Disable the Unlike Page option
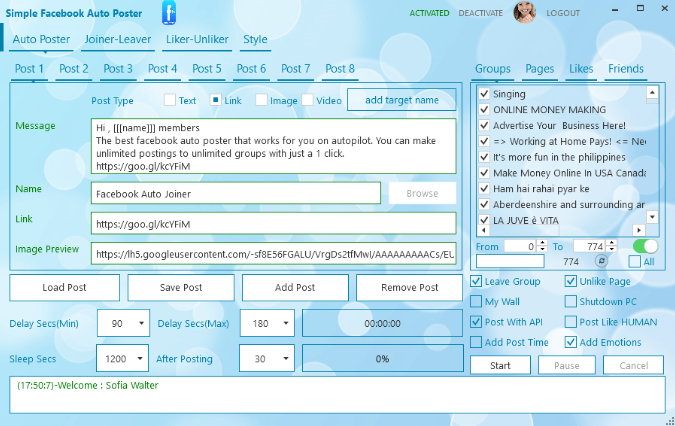 [570, 281]
